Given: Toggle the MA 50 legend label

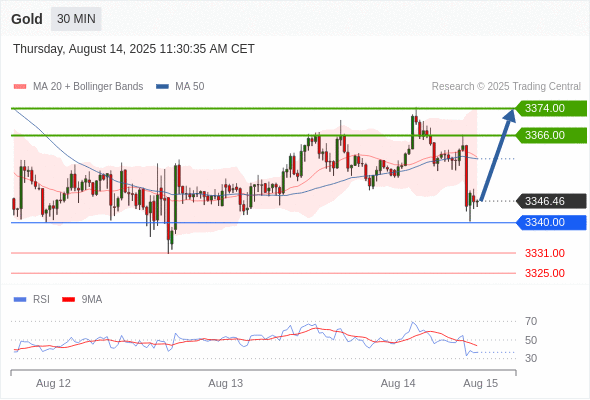Looking at the screenshot, I should [190, 87].
